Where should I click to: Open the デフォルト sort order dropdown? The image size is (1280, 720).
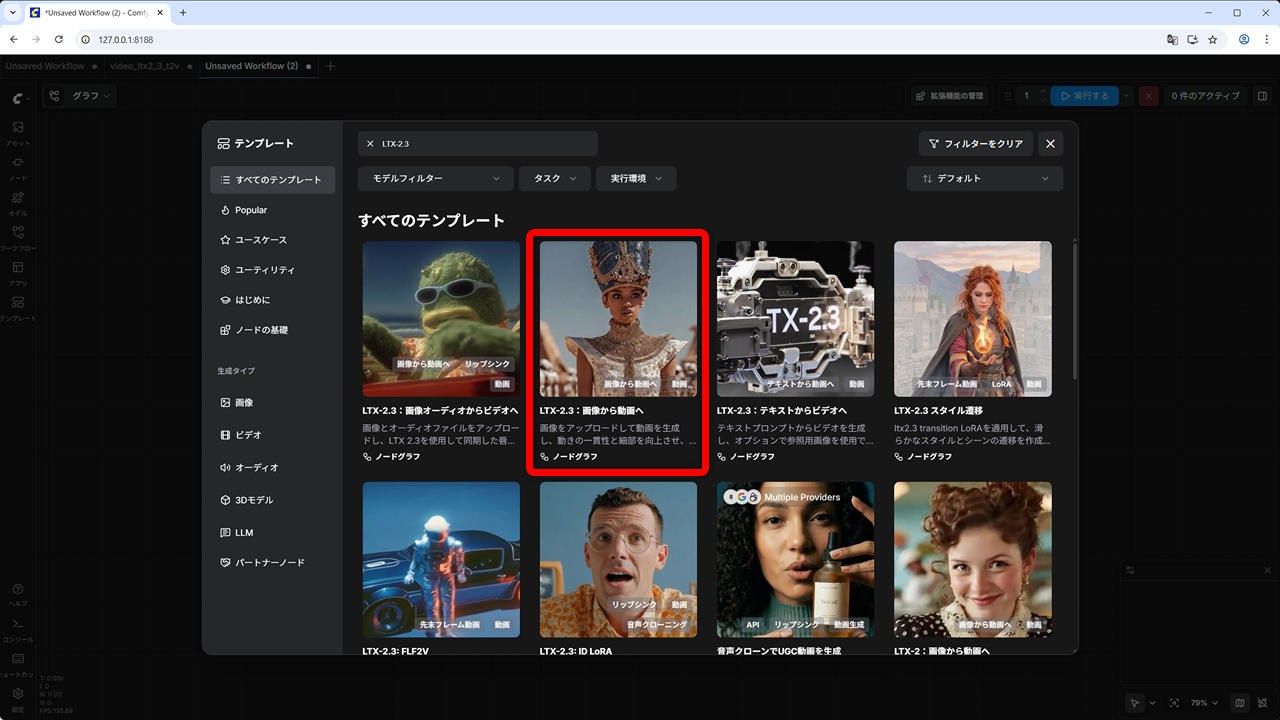point(984,178)
